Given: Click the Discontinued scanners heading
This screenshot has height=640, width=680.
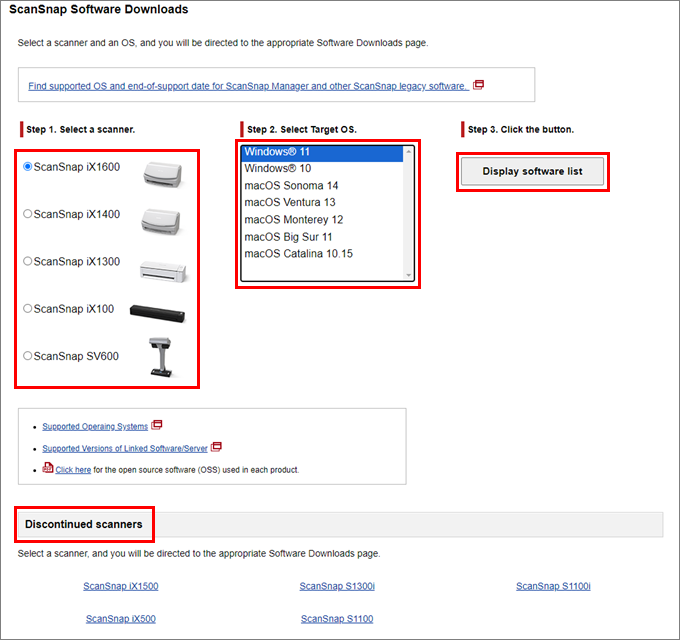Looking at the screenshot, I should (x=84, y=524).
